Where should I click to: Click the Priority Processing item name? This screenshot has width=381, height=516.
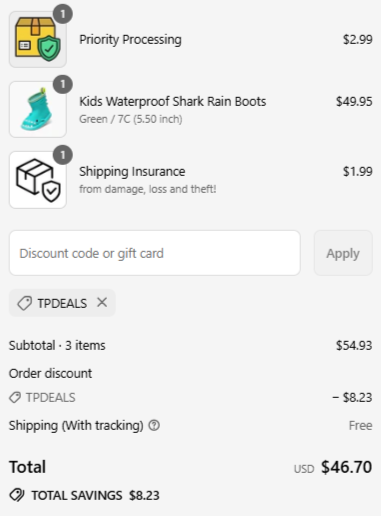pos(130,39)
